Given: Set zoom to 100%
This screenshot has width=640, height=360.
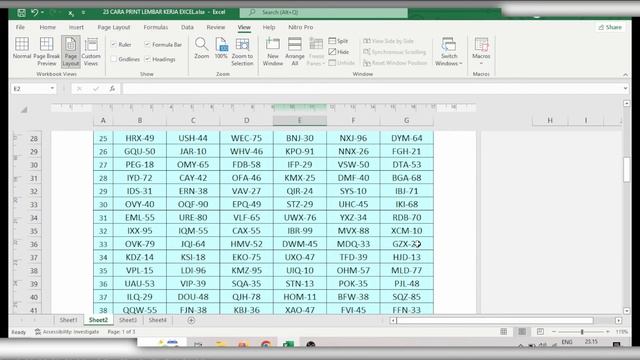Looking at the screenshot, I should 221,48.
